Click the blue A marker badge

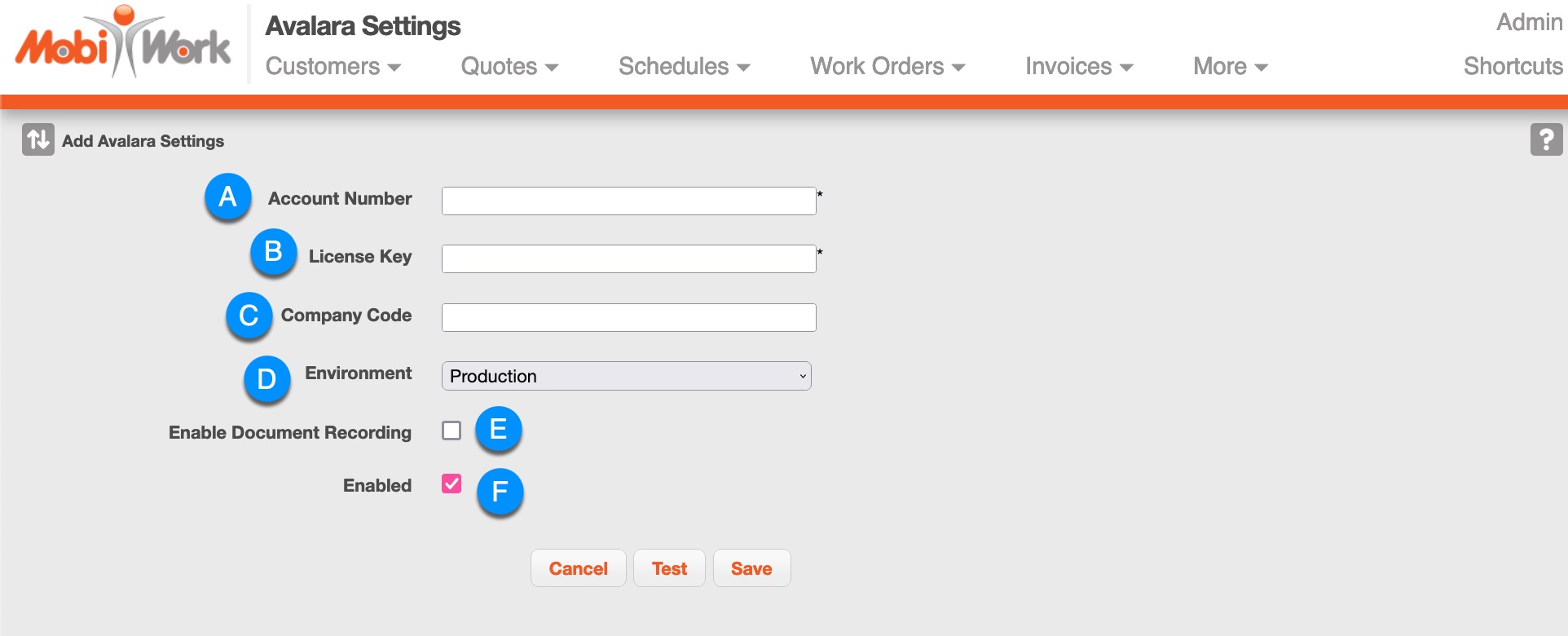(x=227, y=197)
